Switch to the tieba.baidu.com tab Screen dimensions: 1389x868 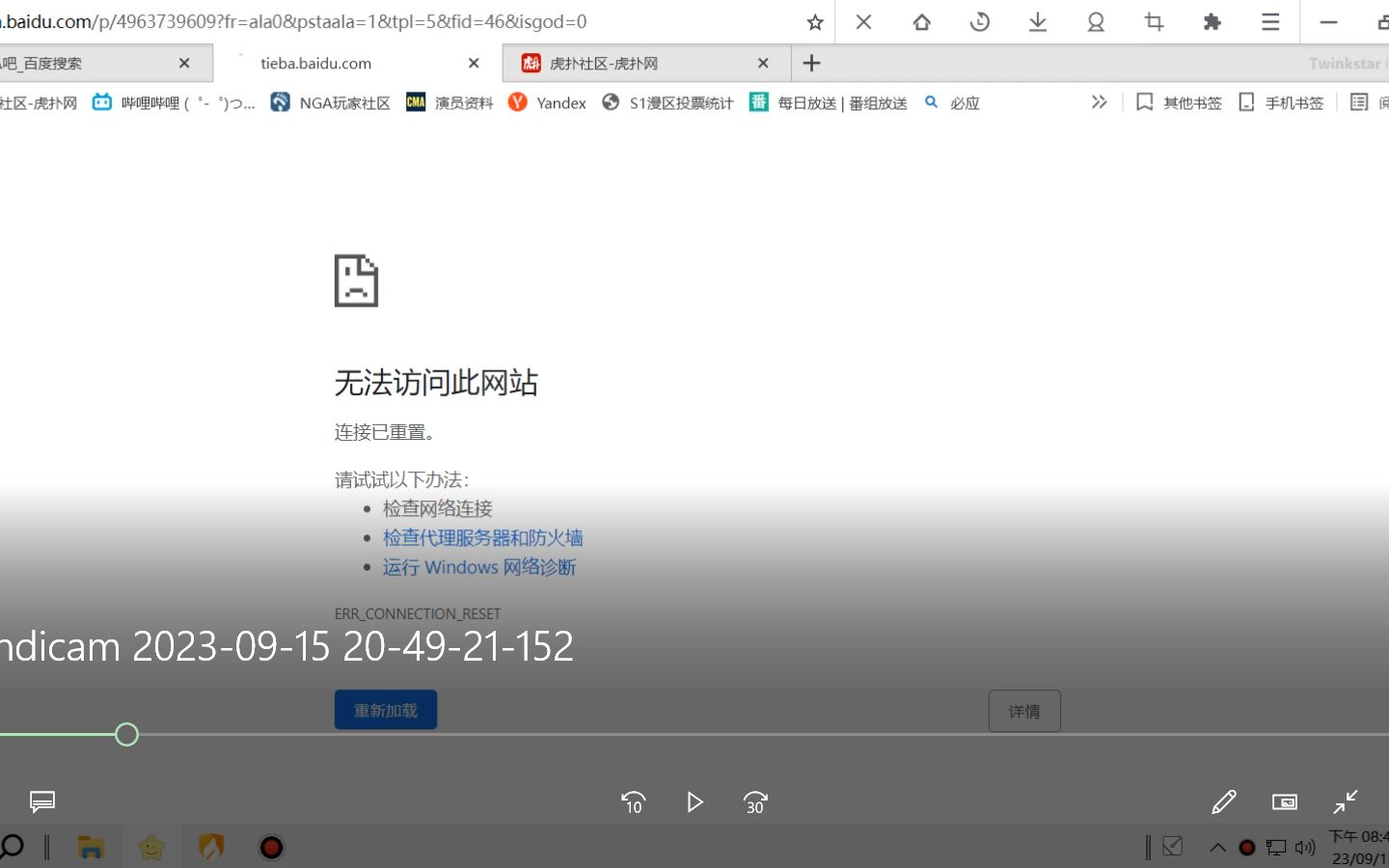[357, 63]
